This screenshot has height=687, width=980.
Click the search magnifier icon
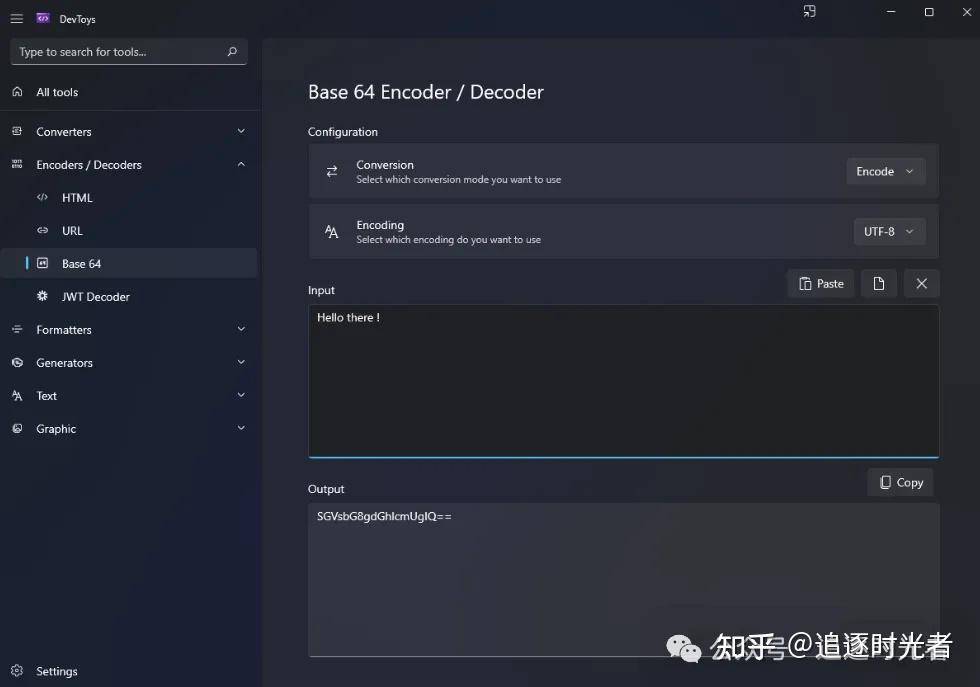[x=232, y=52]
